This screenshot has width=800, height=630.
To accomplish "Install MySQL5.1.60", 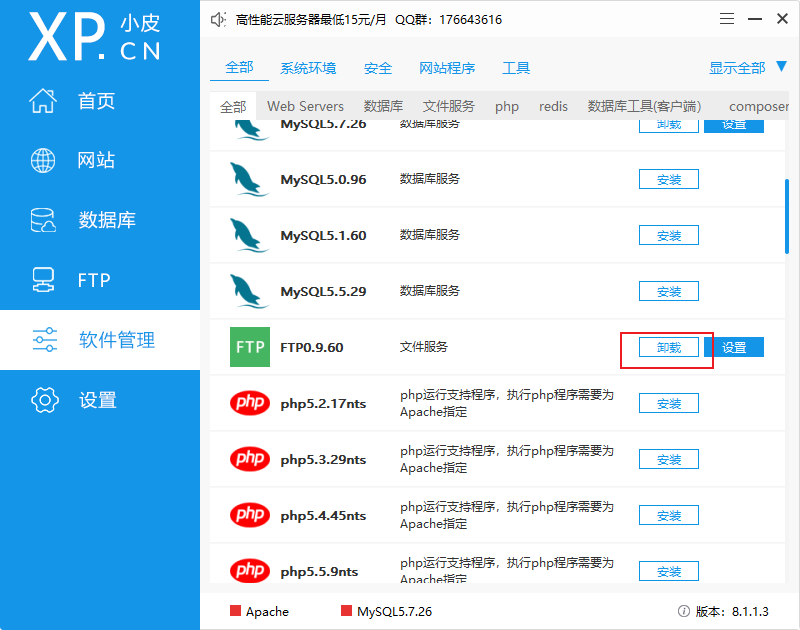I will (669, 235).
